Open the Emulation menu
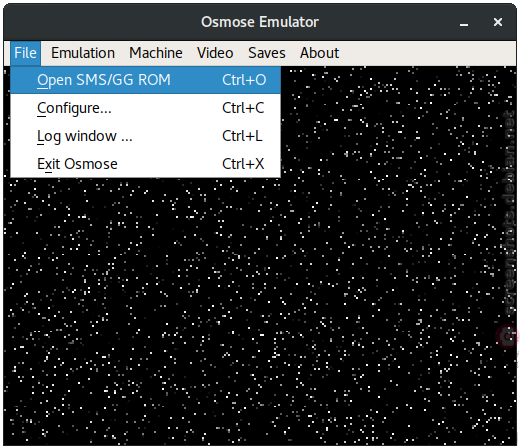 point(83,53)
